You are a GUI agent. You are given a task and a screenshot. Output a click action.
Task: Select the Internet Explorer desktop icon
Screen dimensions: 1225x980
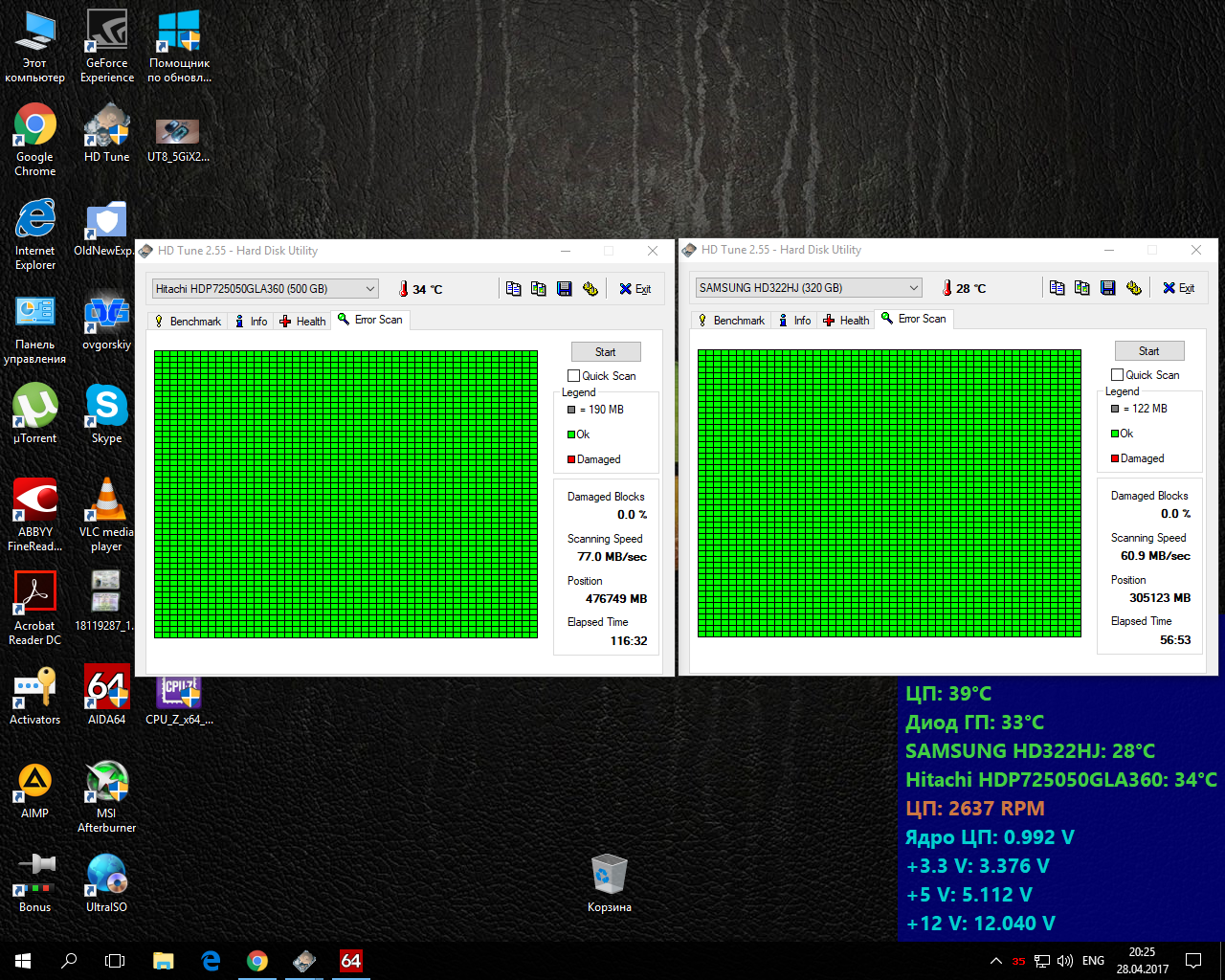[x=35, y=234]
